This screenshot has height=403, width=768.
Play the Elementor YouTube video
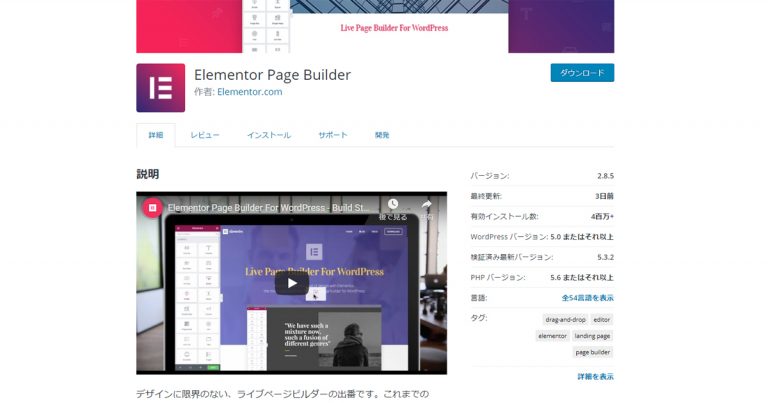click(292, 283)
